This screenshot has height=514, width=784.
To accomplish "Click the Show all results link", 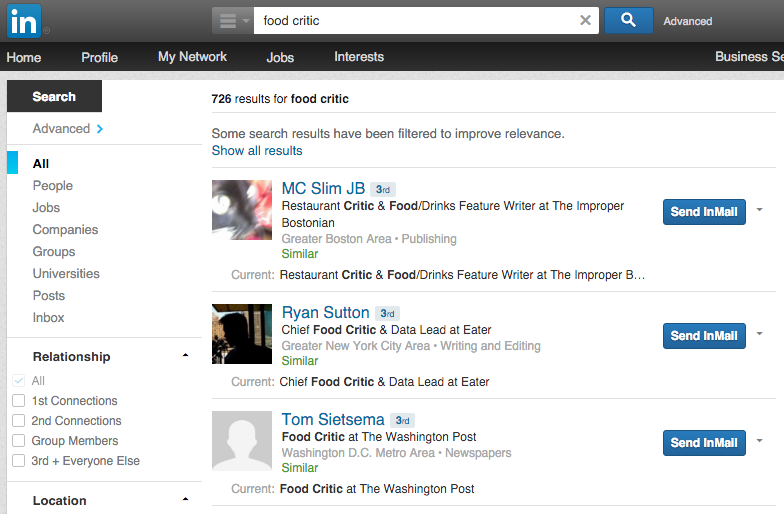I will tap(257, 151).
